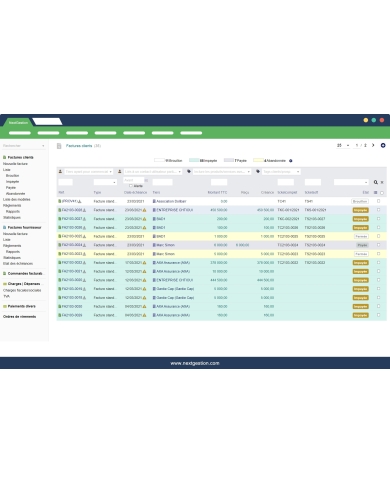The image size is (390, 484).
Task: Open the Association Dolibarr third-party link
Action: (x=171, y=201)
